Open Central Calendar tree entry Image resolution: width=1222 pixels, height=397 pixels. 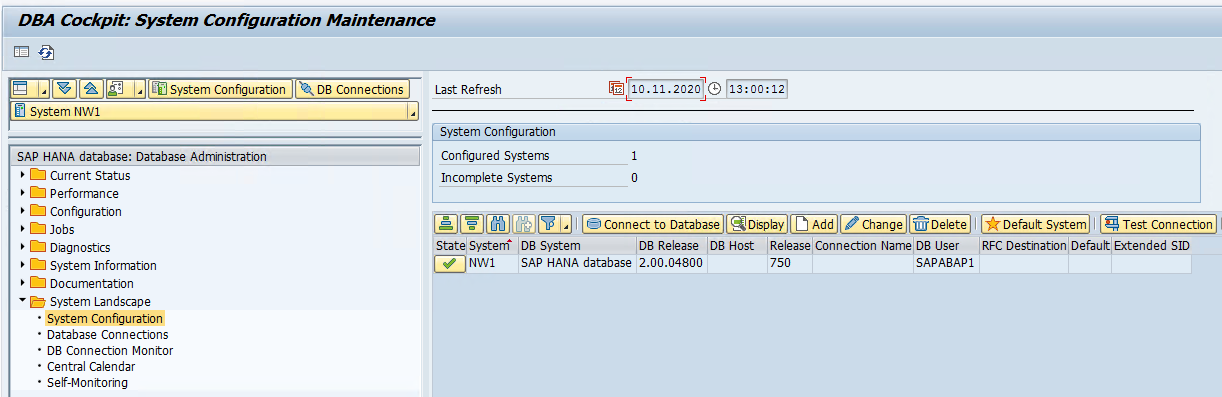tap(91, 366)
